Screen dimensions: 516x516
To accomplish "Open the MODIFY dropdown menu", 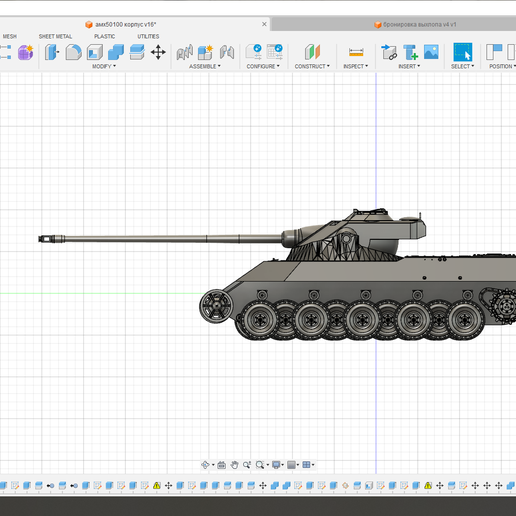I will pyautogui.click(x=104, y=66).
